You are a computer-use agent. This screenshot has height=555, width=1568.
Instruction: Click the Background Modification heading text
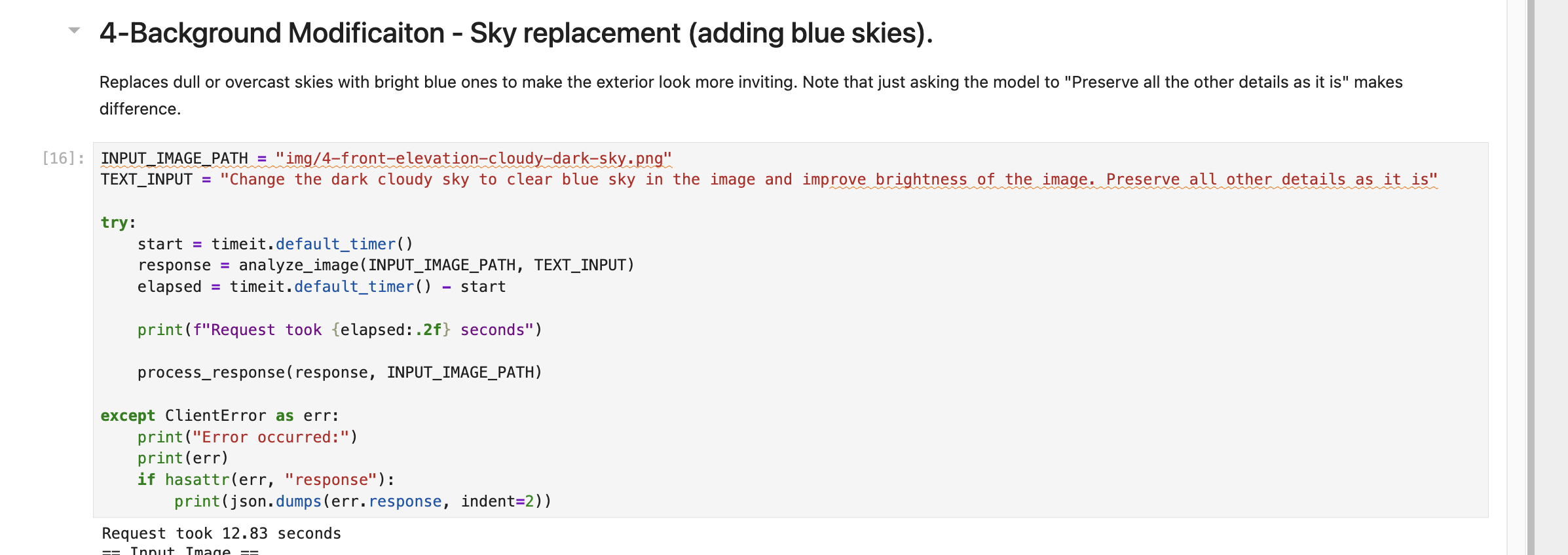515,33
